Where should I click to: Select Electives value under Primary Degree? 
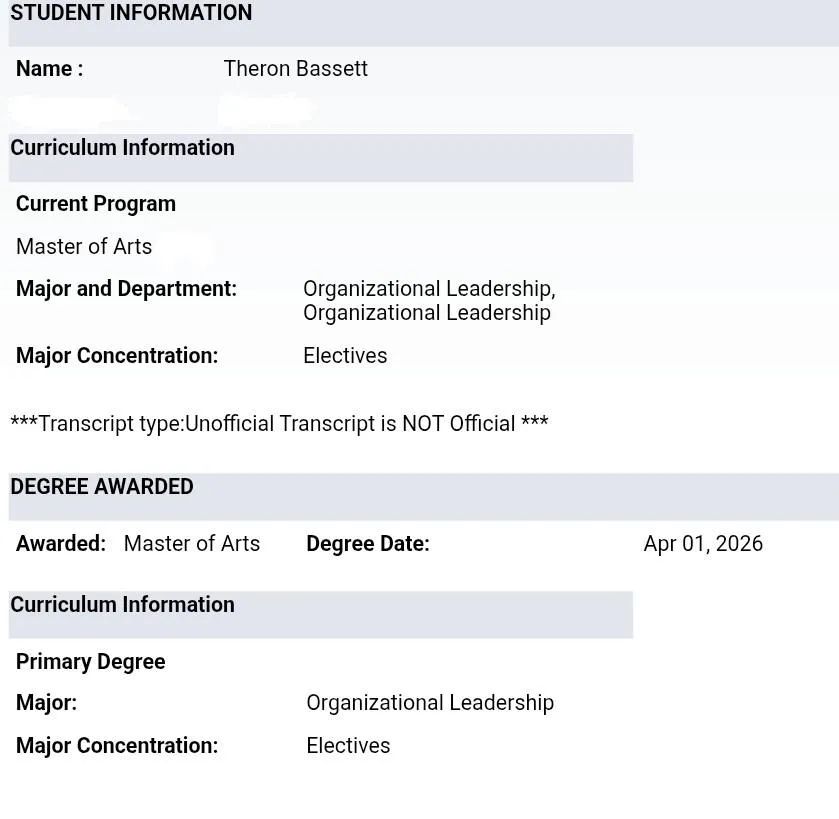coord(348,746)
